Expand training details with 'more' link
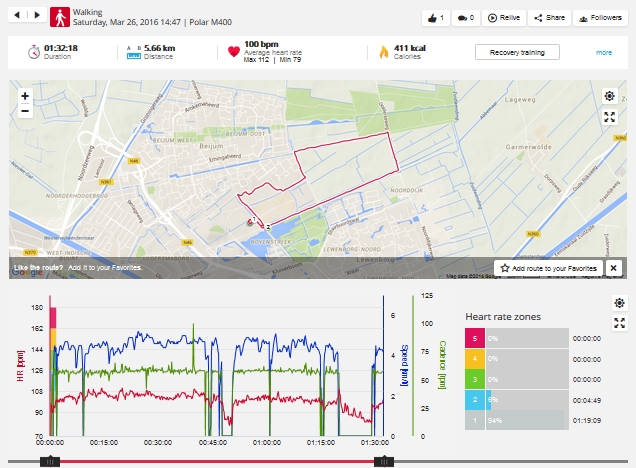This screenshot has width=636, height=468. (604, 52)
